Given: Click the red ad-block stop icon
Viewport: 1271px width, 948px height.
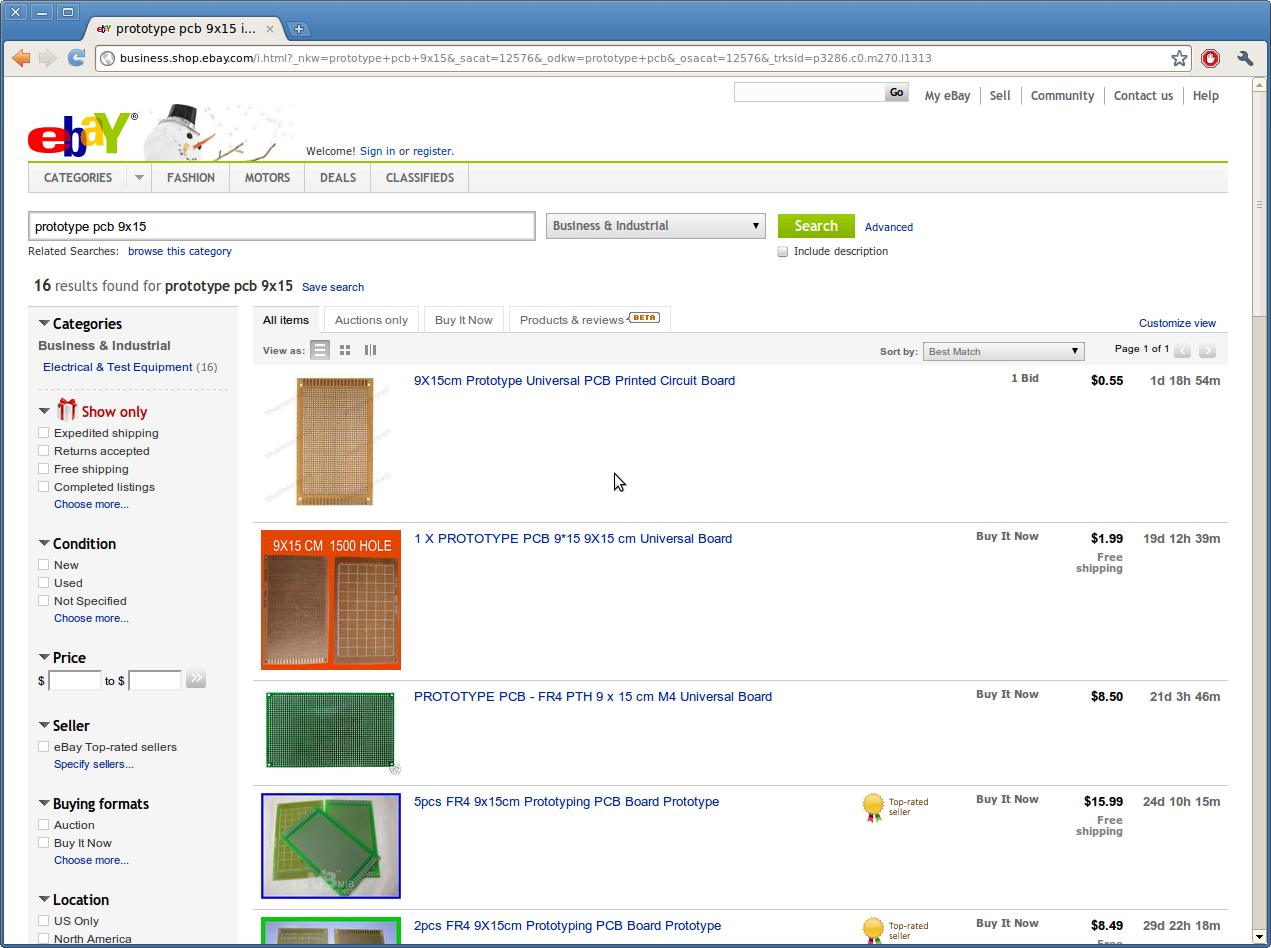Looking at the screenshot, I should tap(1211, 58).
